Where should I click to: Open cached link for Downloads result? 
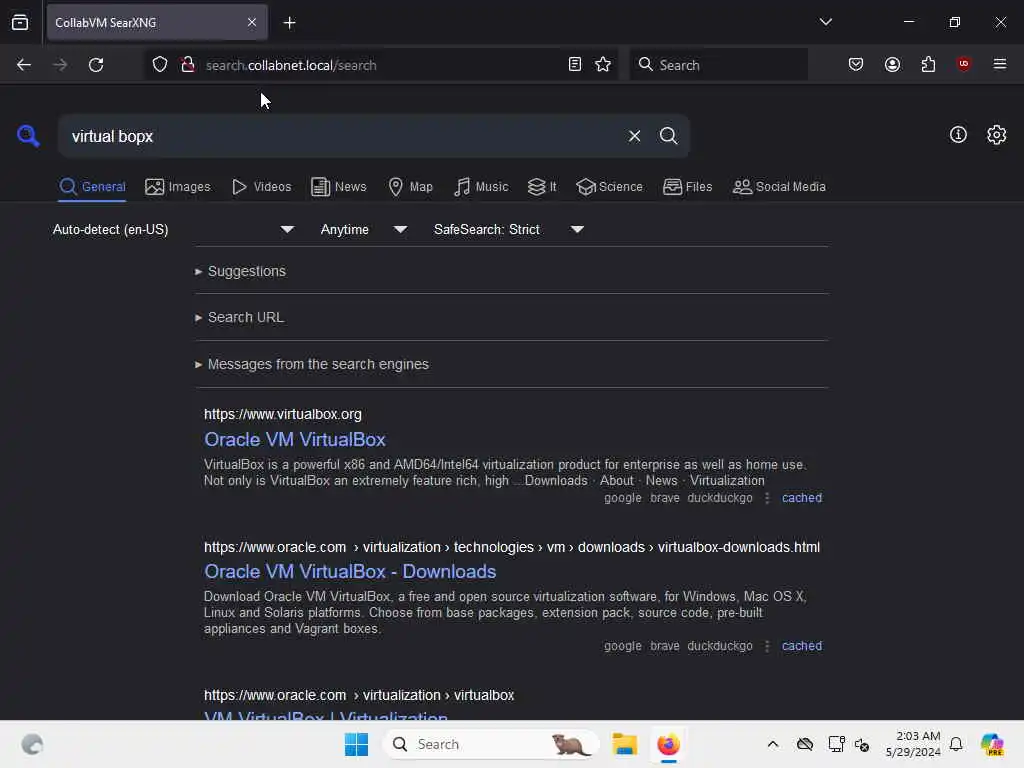[801, 646]
